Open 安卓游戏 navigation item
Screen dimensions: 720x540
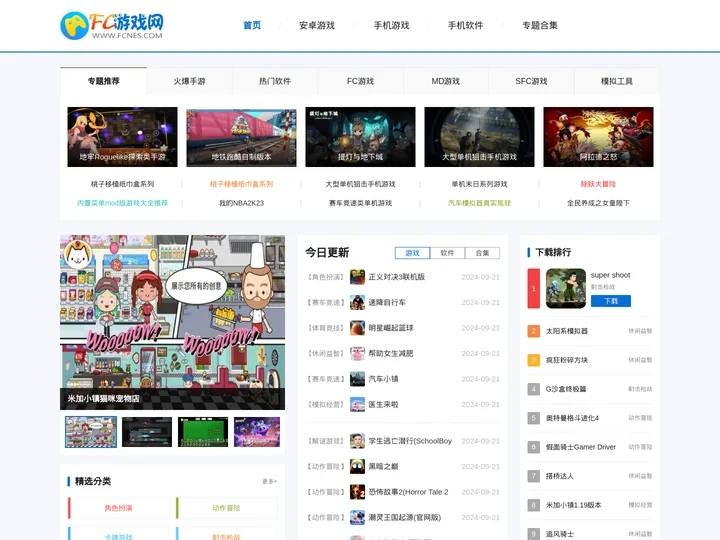317,25
